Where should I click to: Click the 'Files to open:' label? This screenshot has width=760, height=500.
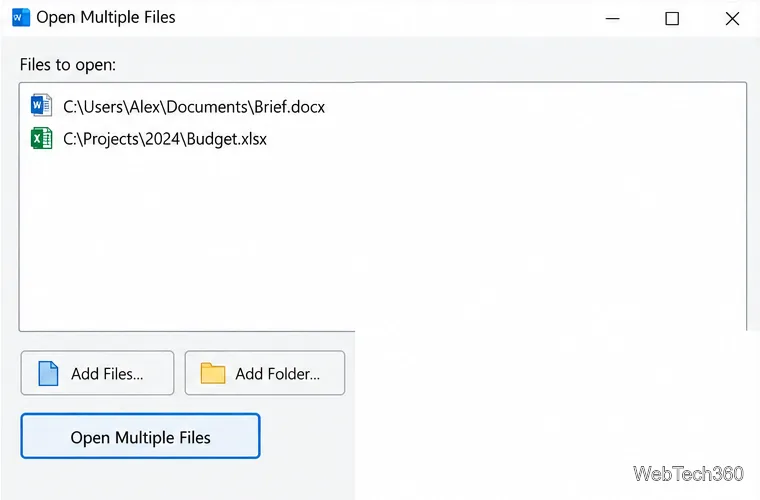tap(68, 64)
